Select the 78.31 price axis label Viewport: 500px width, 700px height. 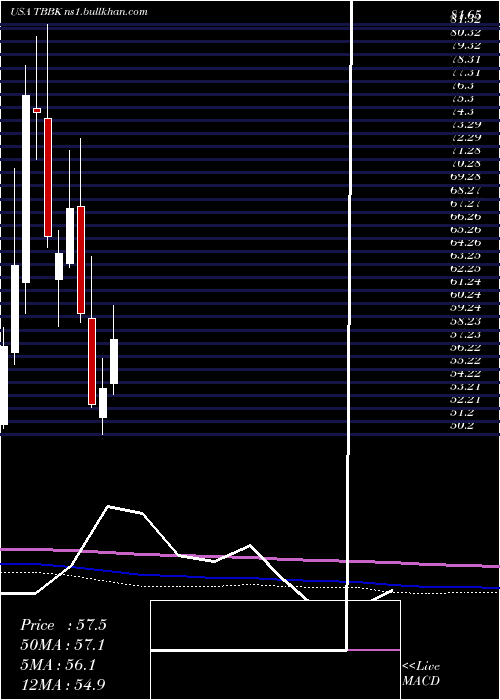click(466, 59)
